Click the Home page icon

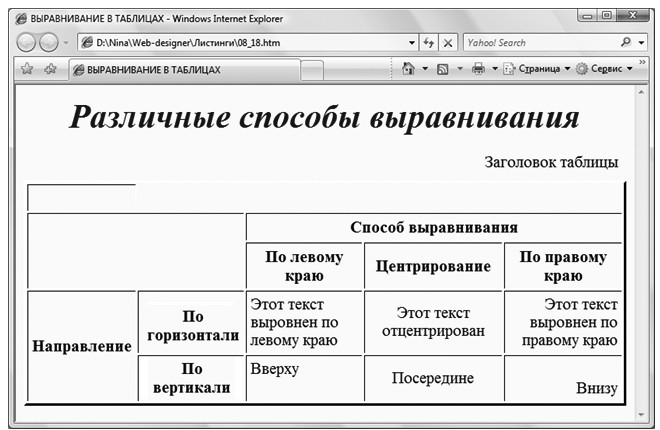click(x=408, y=70)
